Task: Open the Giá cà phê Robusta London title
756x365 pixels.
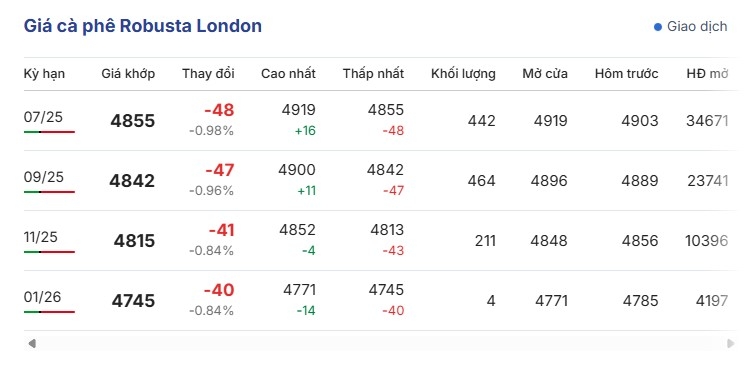Action: coord(143,26)
